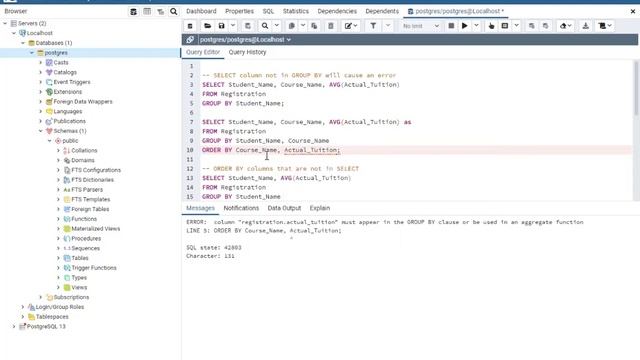Select the Messages output tab
This screenshot has height=360, width=640.
200,208
